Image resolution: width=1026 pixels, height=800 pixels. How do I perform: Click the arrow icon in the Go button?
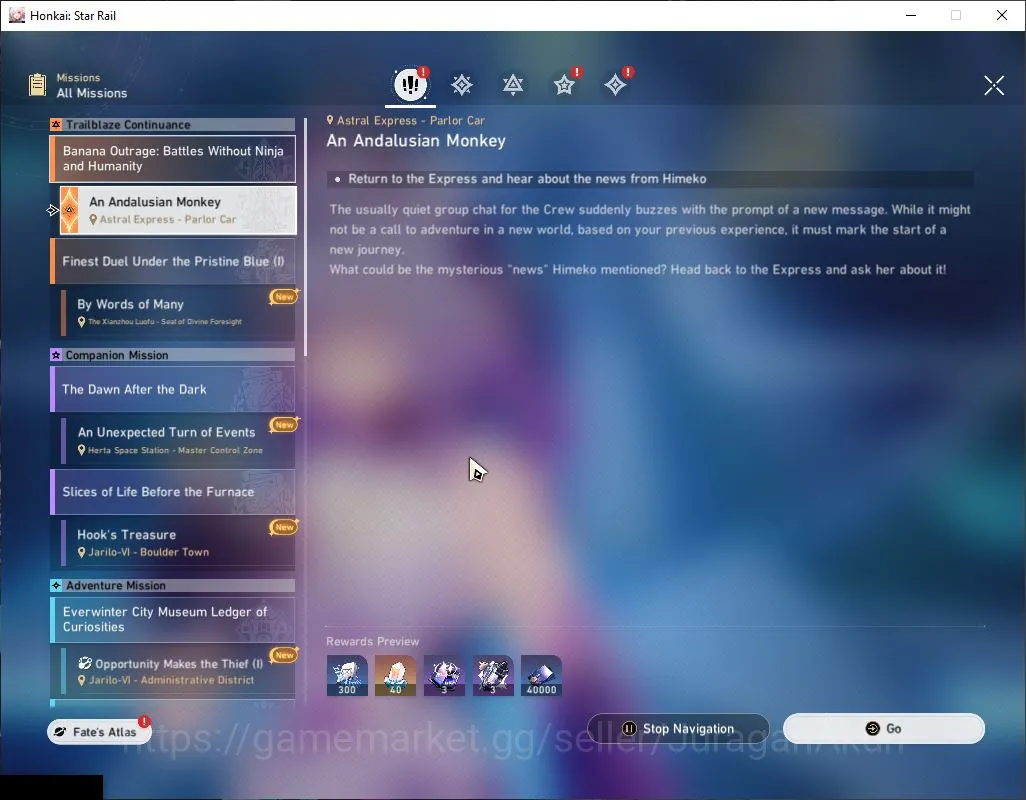pos(872,729)
